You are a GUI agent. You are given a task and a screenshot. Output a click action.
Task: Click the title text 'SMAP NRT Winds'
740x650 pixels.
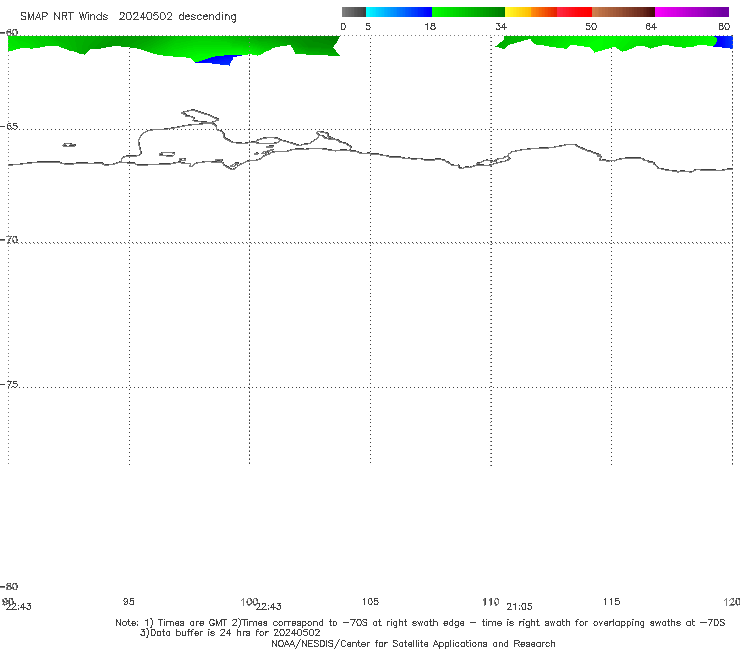tap(64, 16)
